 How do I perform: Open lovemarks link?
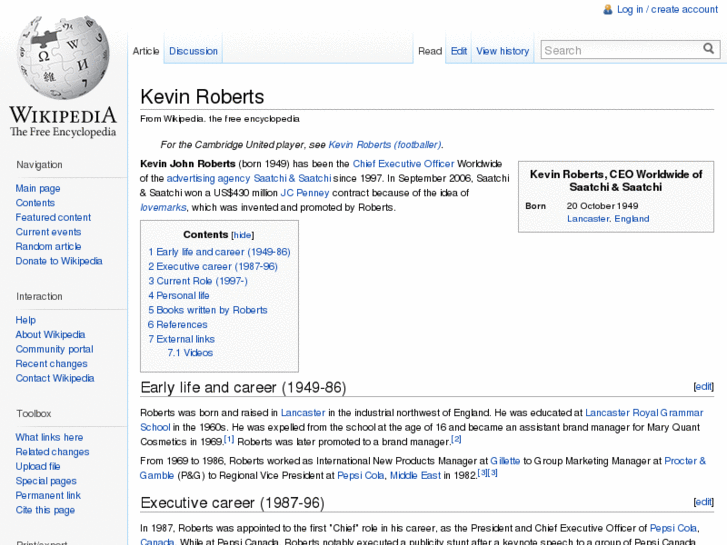pyautogui.click(x=163, y=207)
